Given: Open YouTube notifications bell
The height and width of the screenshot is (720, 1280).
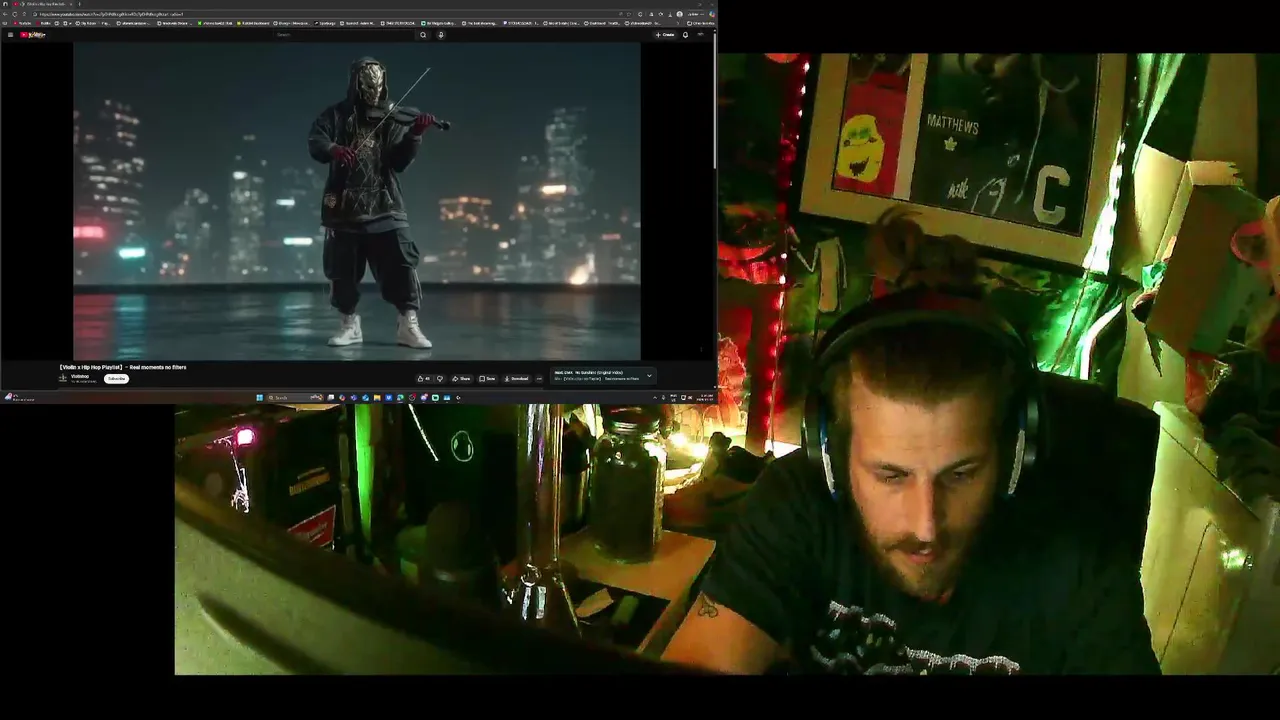Looking at the screenshot, I should [x=685, y=35].
